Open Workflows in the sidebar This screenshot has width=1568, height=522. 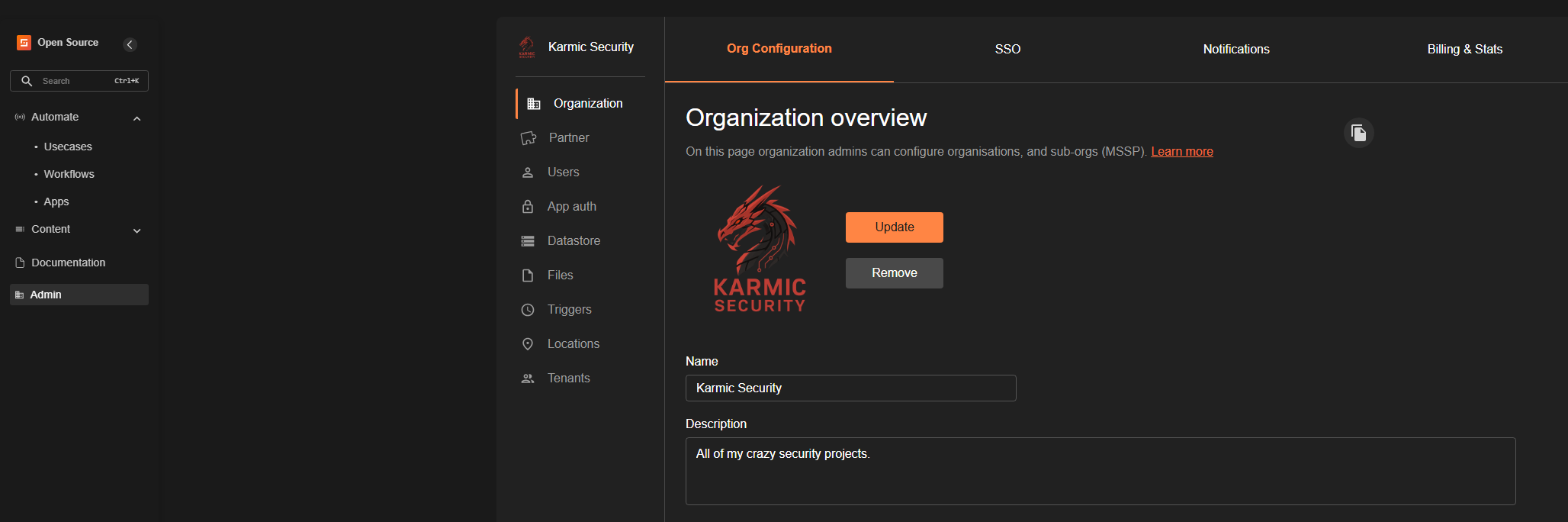(69, 174)
